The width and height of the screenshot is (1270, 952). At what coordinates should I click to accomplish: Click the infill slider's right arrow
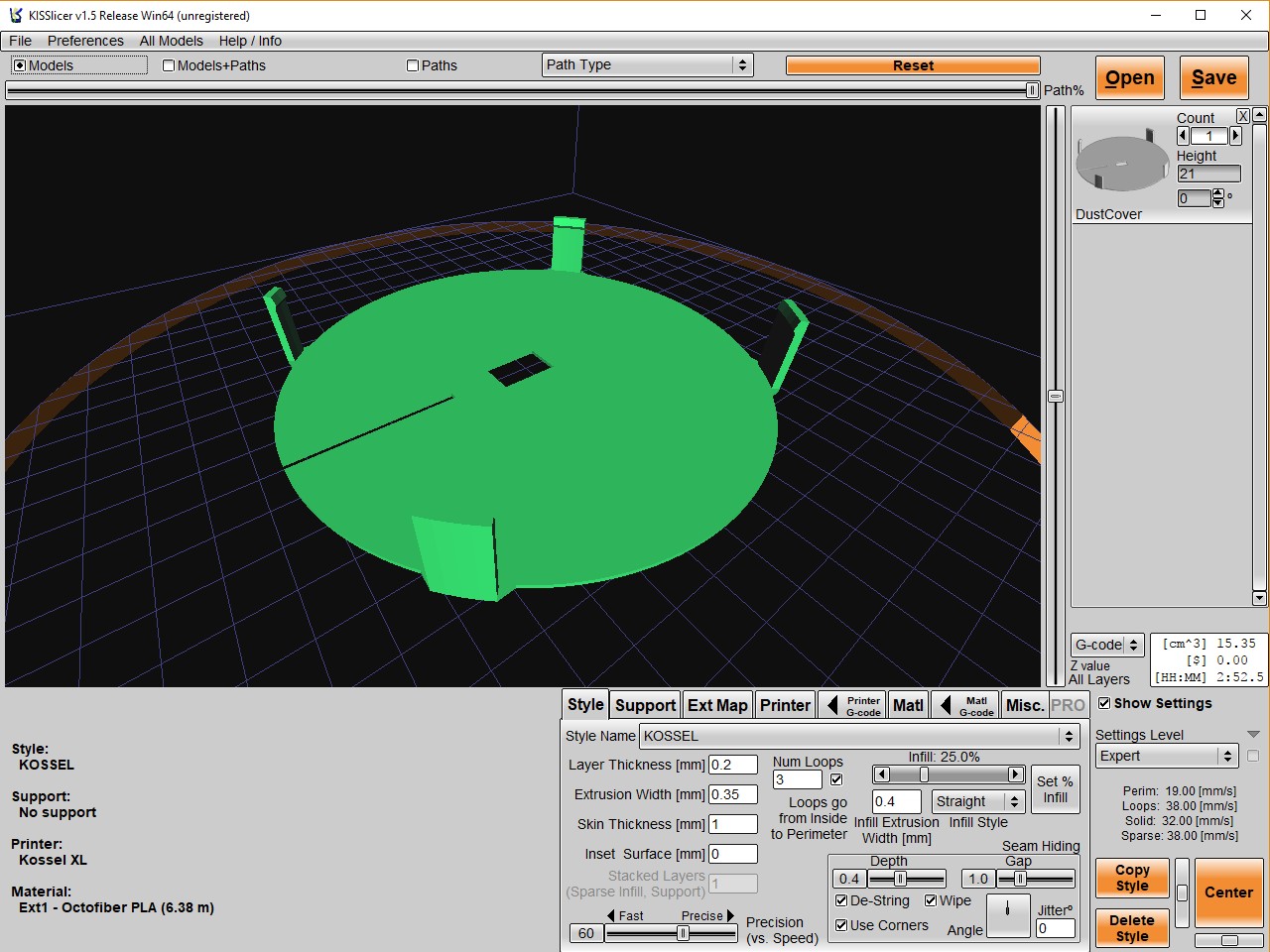[1015, 774]
